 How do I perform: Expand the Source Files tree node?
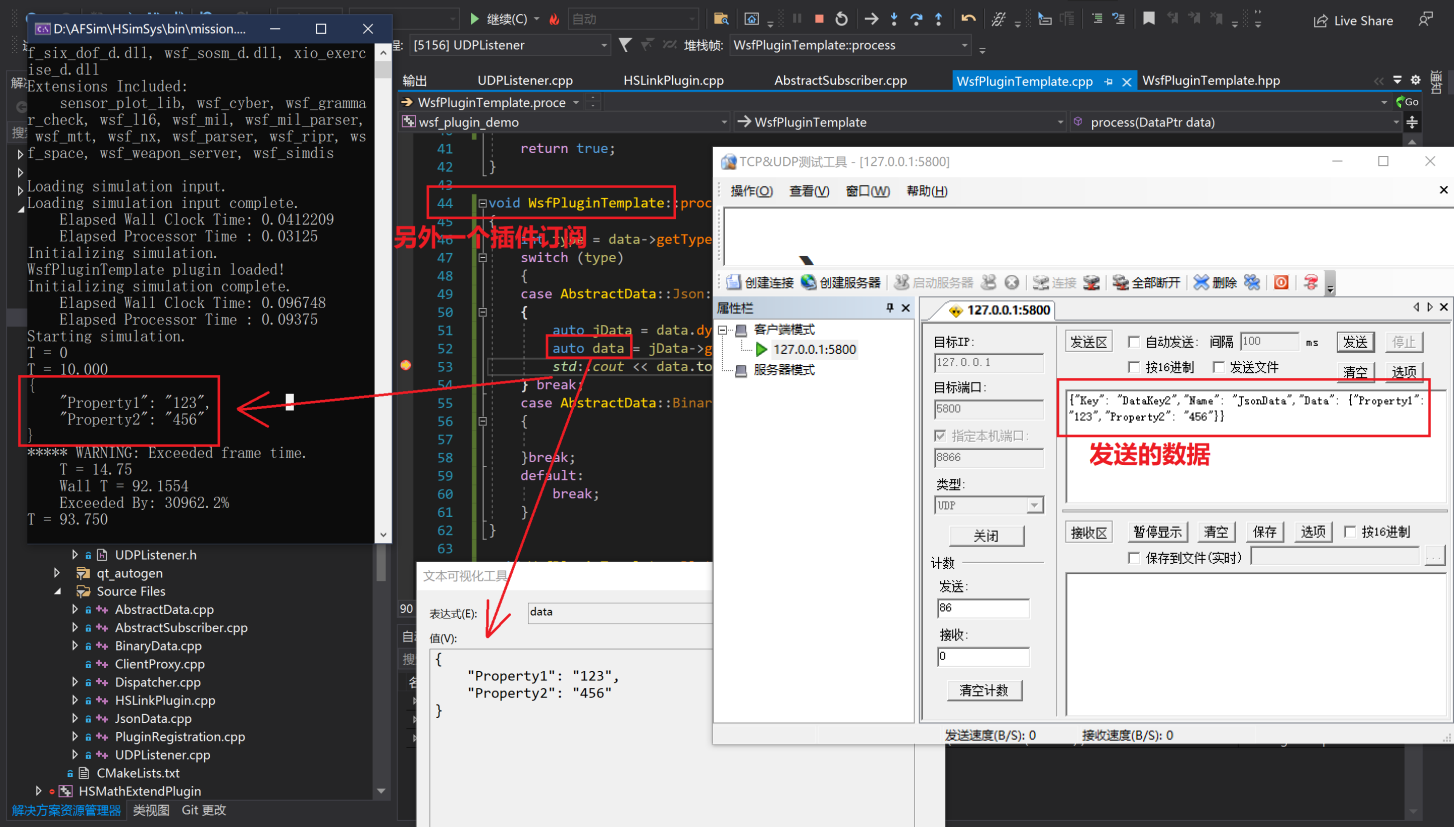pos(58,591)
